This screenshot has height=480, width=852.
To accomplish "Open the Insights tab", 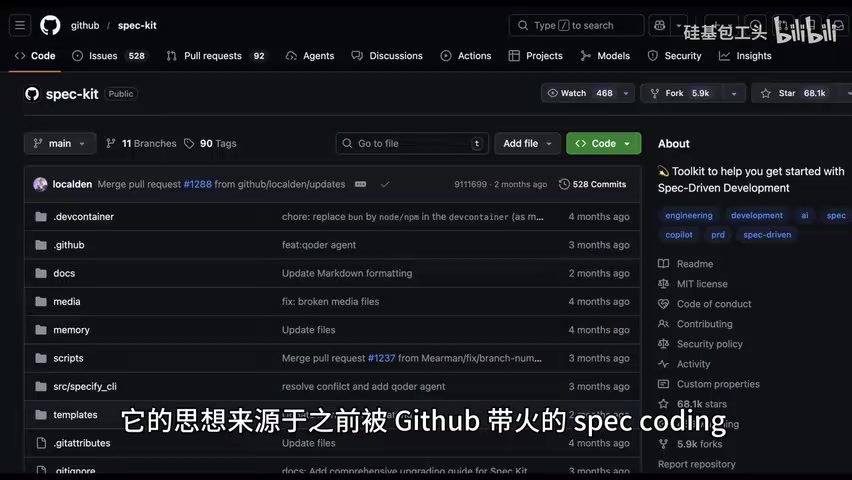I will pyautogui.click(x=745, y=56).
